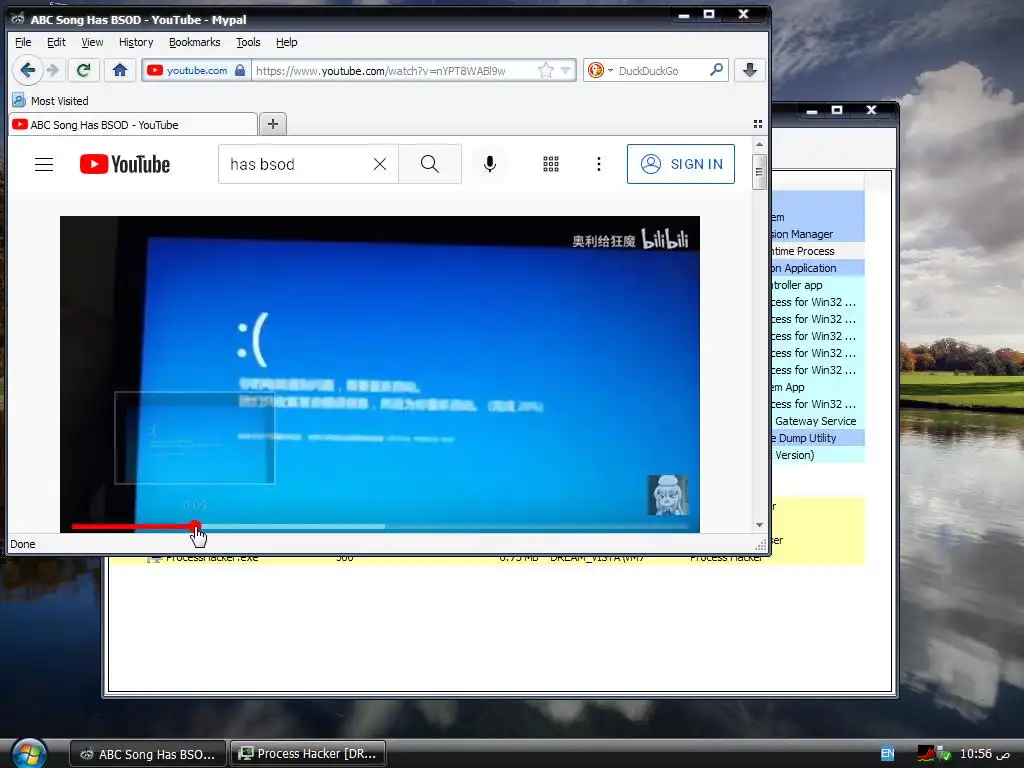Image resolution: width=1024 pixels, height=768 pixels.
Task: Click the Process Hacker tray icon with red graph
Action: pos(926,754)
